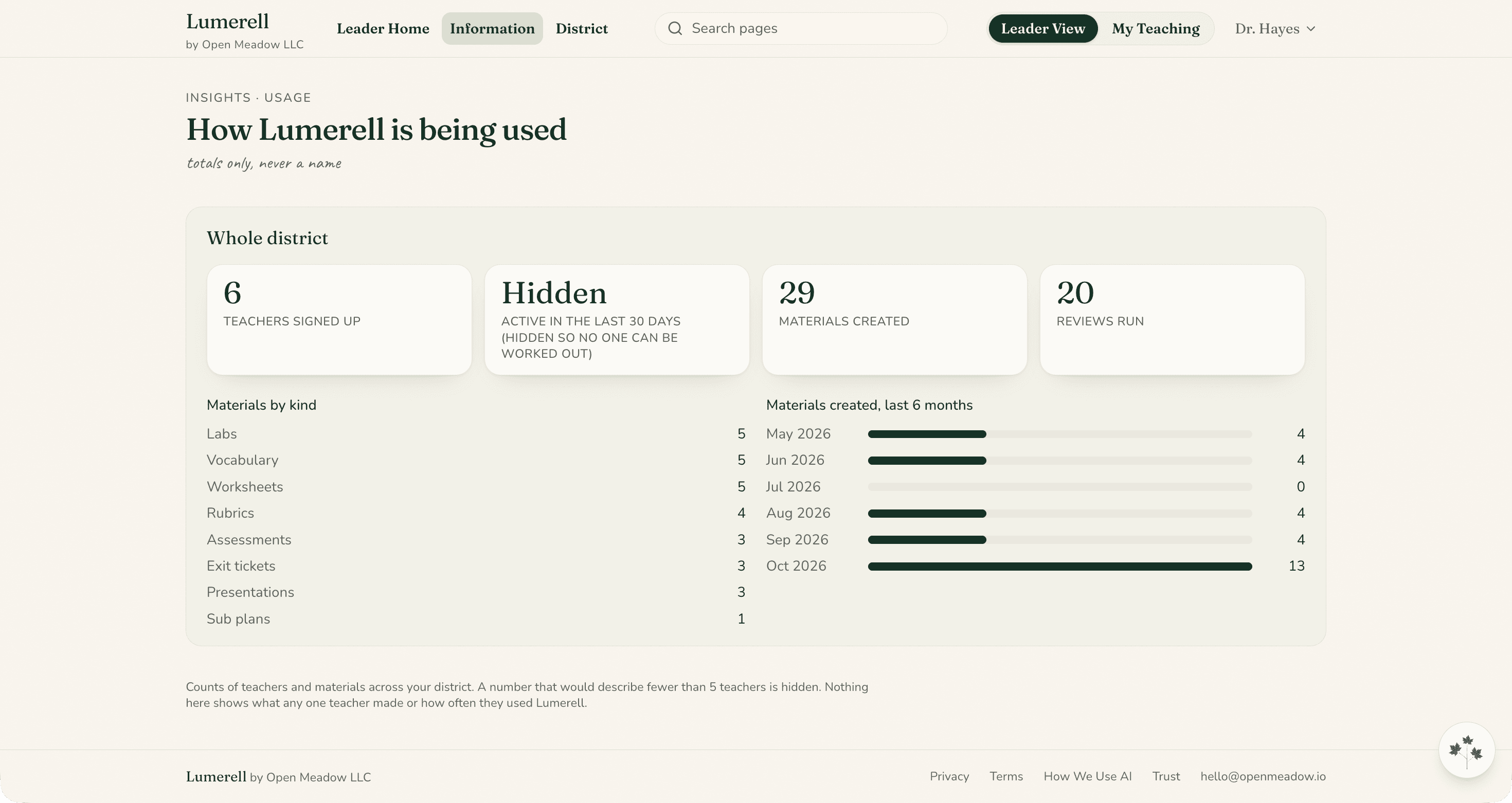Image resolution: width=1512 pixels, height=803 pixels.
Task: Click the Sep 2026 month label
Action: click(x=797, y=539)
